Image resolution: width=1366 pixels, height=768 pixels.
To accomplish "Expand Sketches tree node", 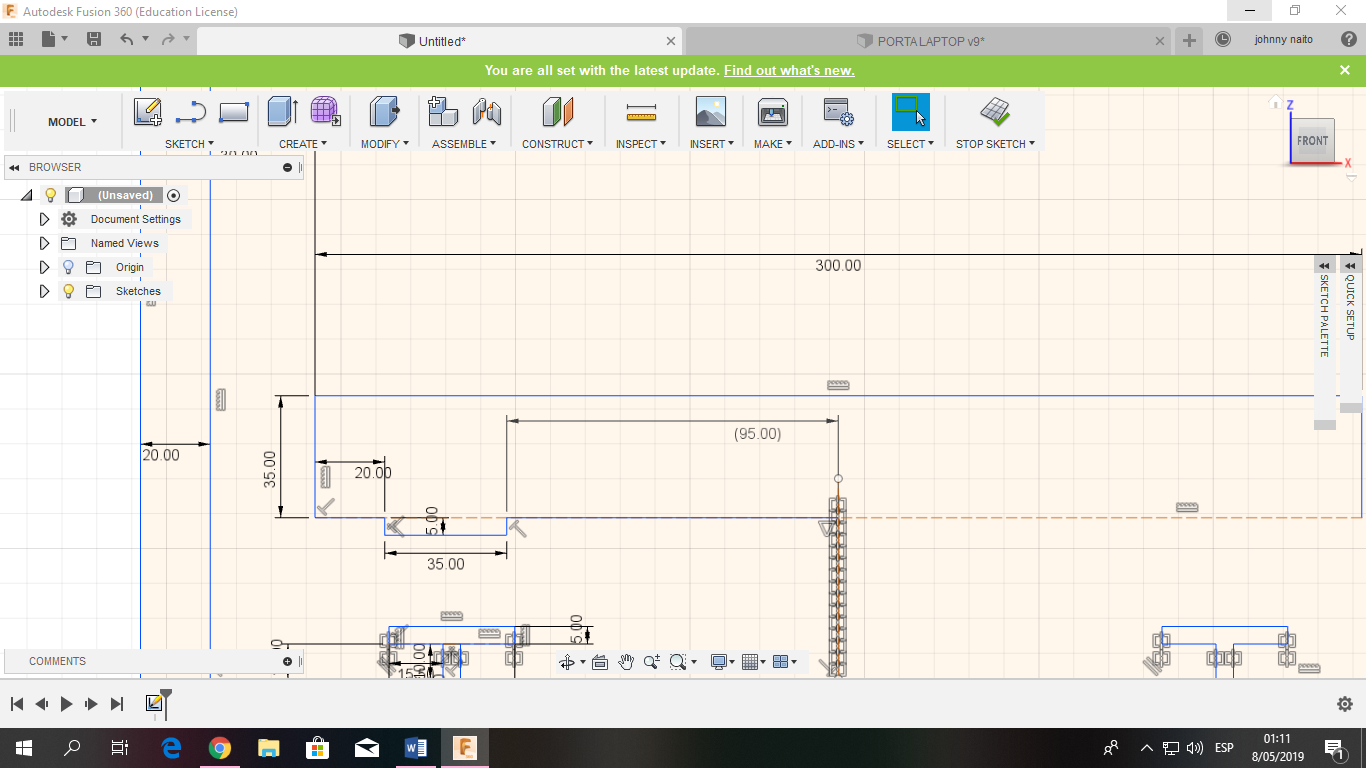I will click(x=44, y=291).
